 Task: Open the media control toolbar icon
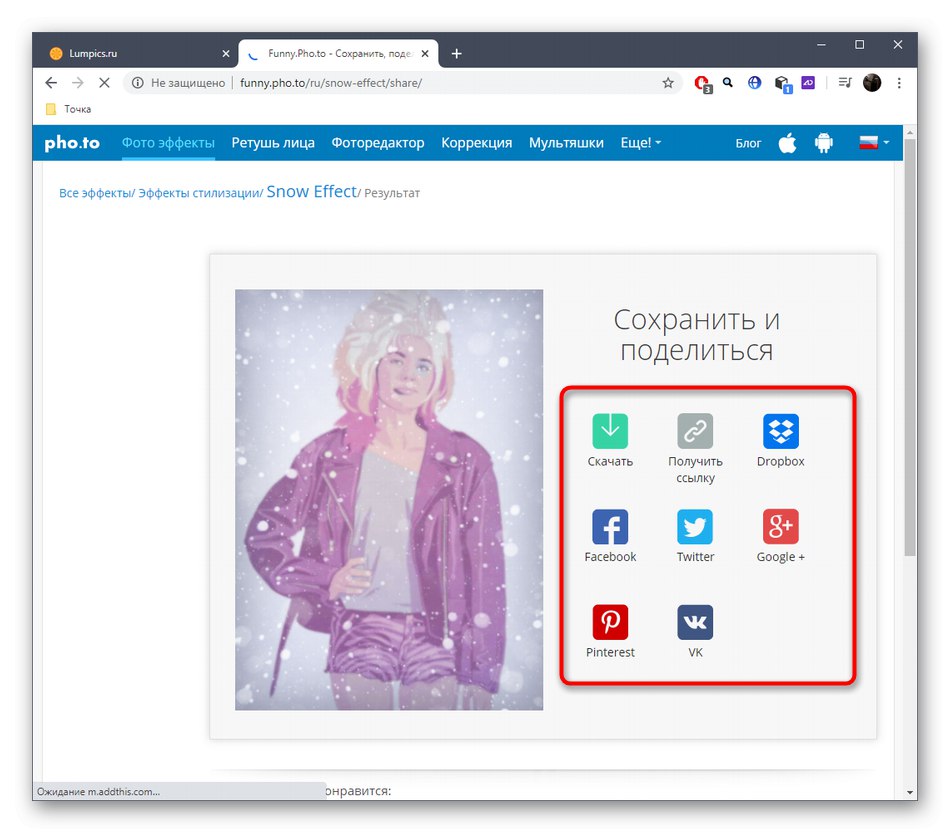[845, 82]
